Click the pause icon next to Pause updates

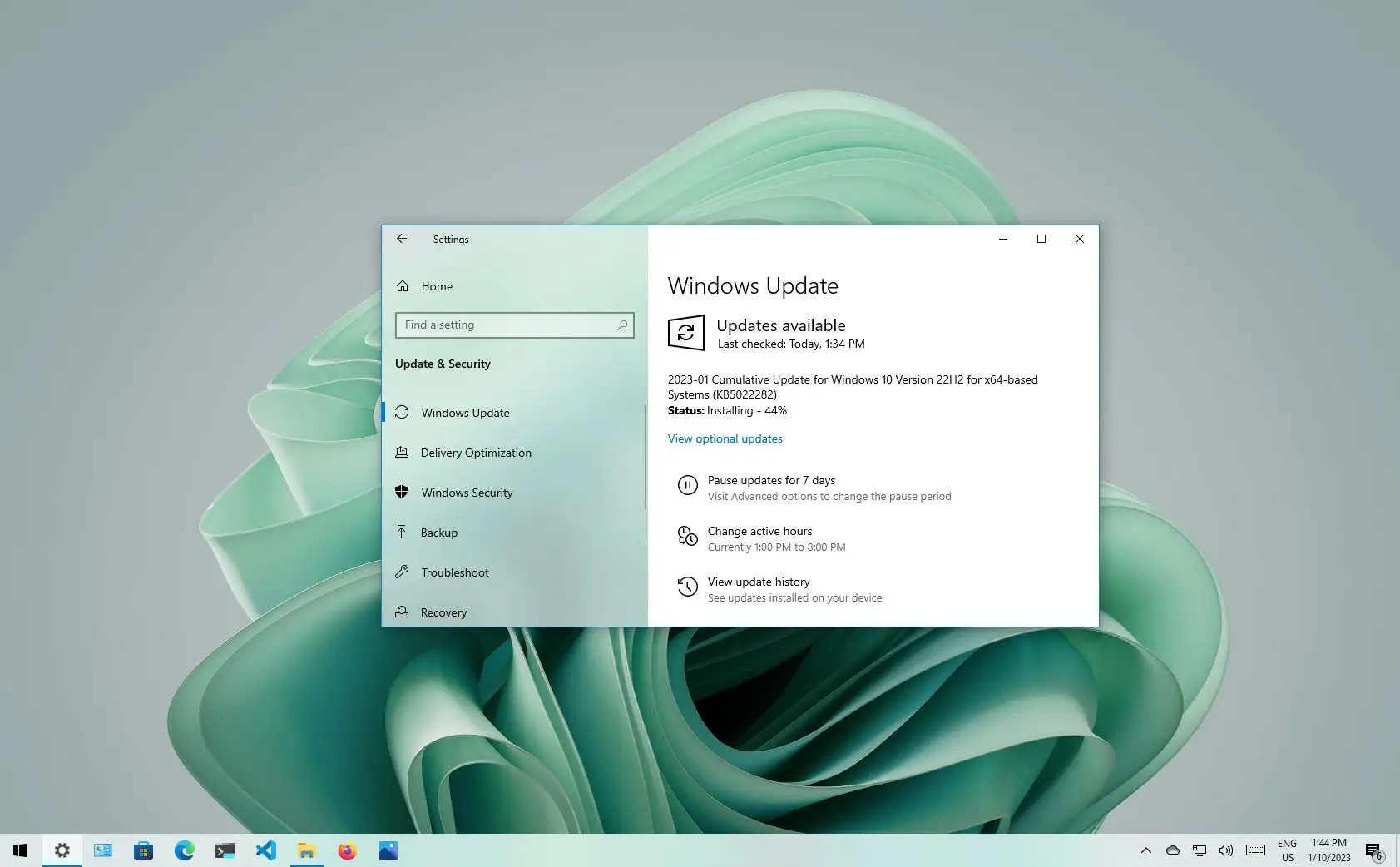click(x=687, y=485)
